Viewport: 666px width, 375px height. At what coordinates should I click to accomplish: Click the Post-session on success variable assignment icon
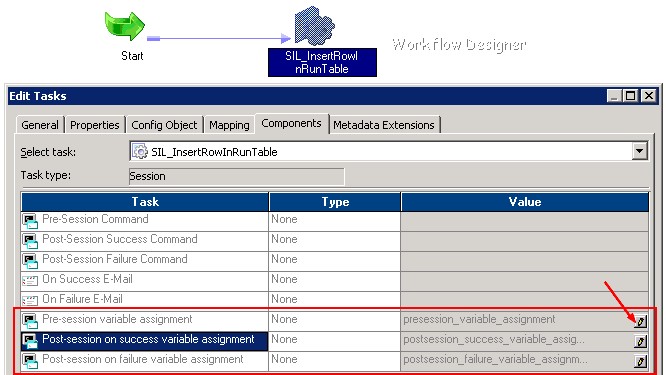30,341
